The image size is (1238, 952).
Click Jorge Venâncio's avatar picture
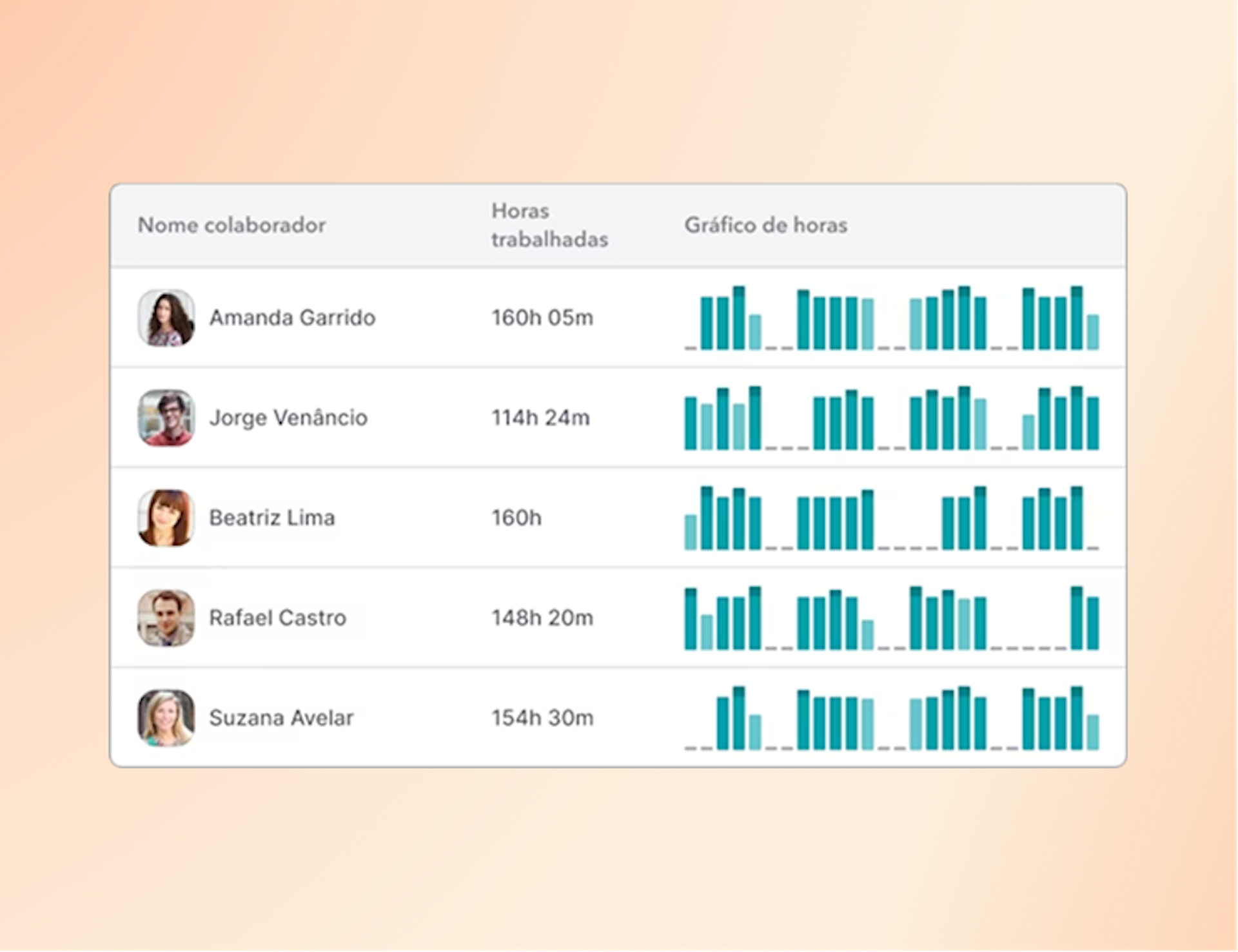point(166,418)
